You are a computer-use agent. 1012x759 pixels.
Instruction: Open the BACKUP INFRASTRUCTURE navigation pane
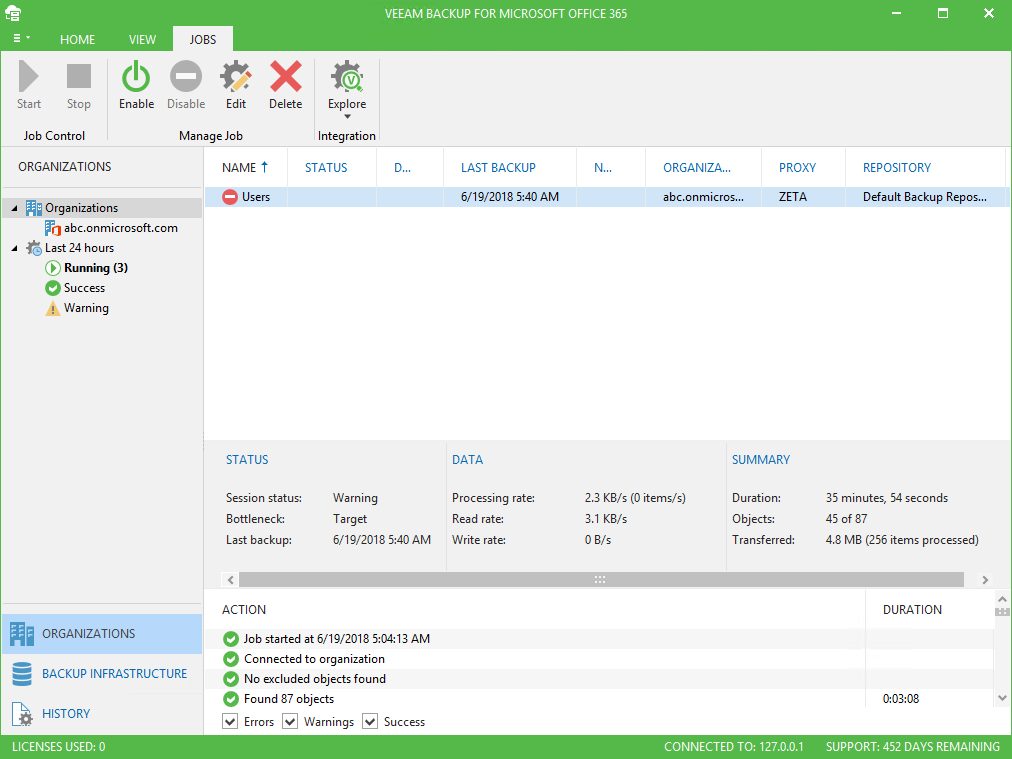tap(102, 674)
